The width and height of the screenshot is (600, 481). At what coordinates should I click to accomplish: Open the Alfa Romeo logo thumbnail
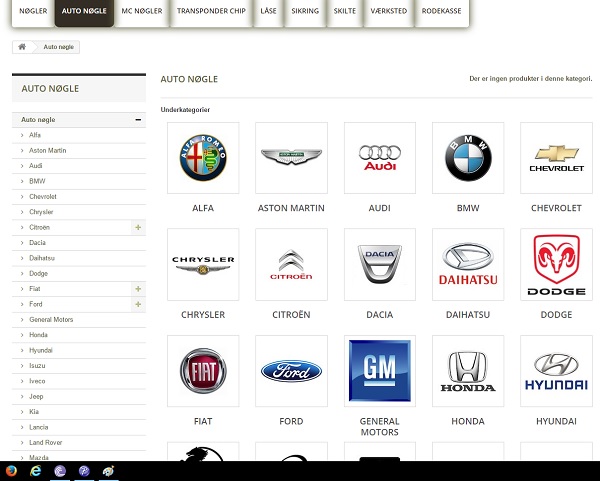[x=203, y=158]
